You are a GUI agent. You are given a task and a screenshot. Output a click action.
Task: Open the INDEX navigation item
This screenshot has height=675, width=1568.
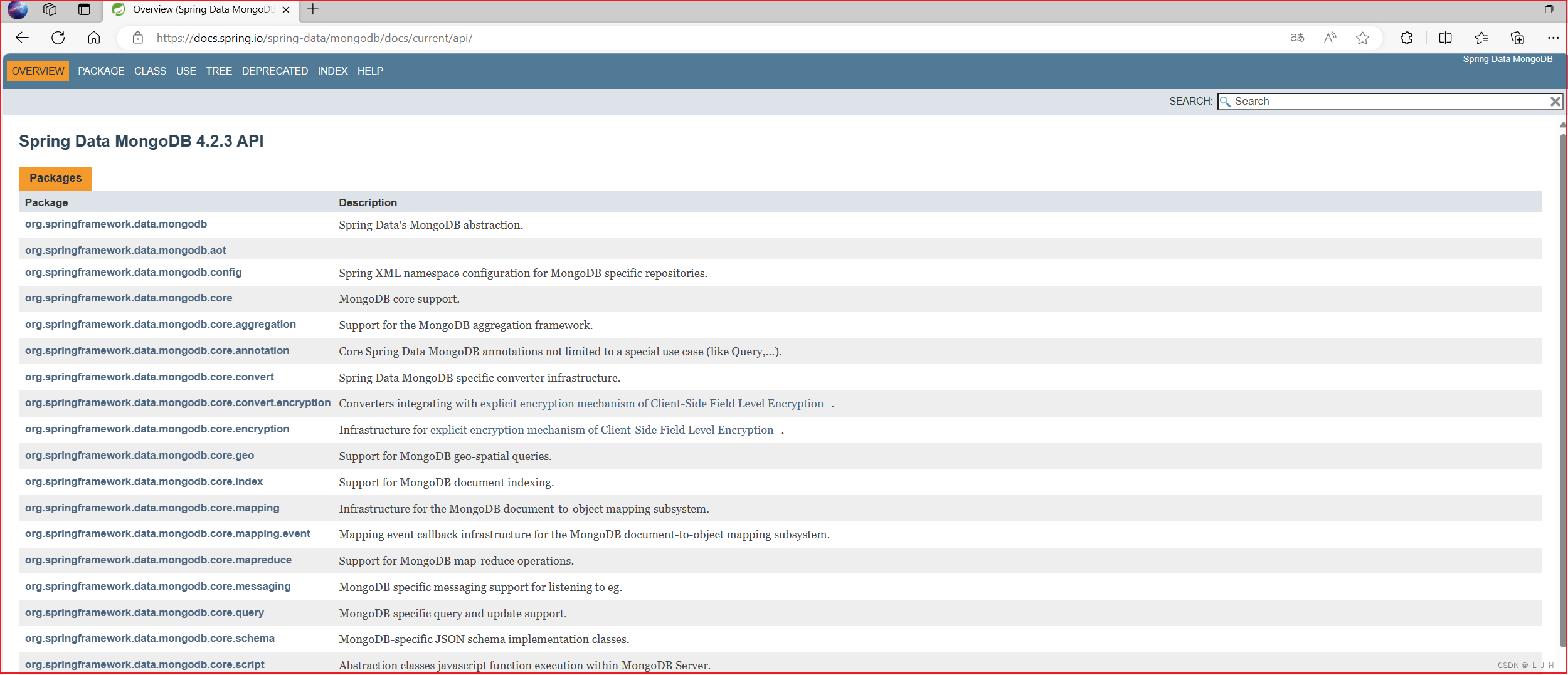[x=332, y=71]
